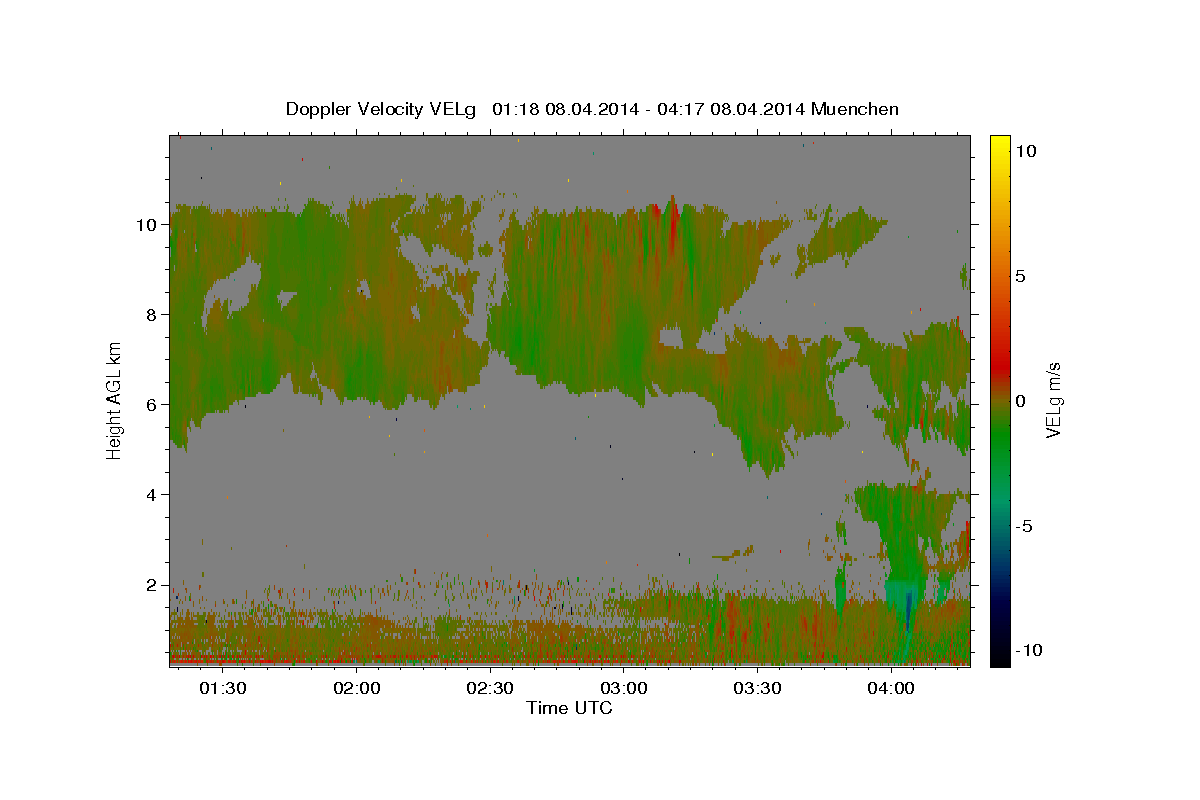Select the 02:30 time tick label

tap(489, 689)
